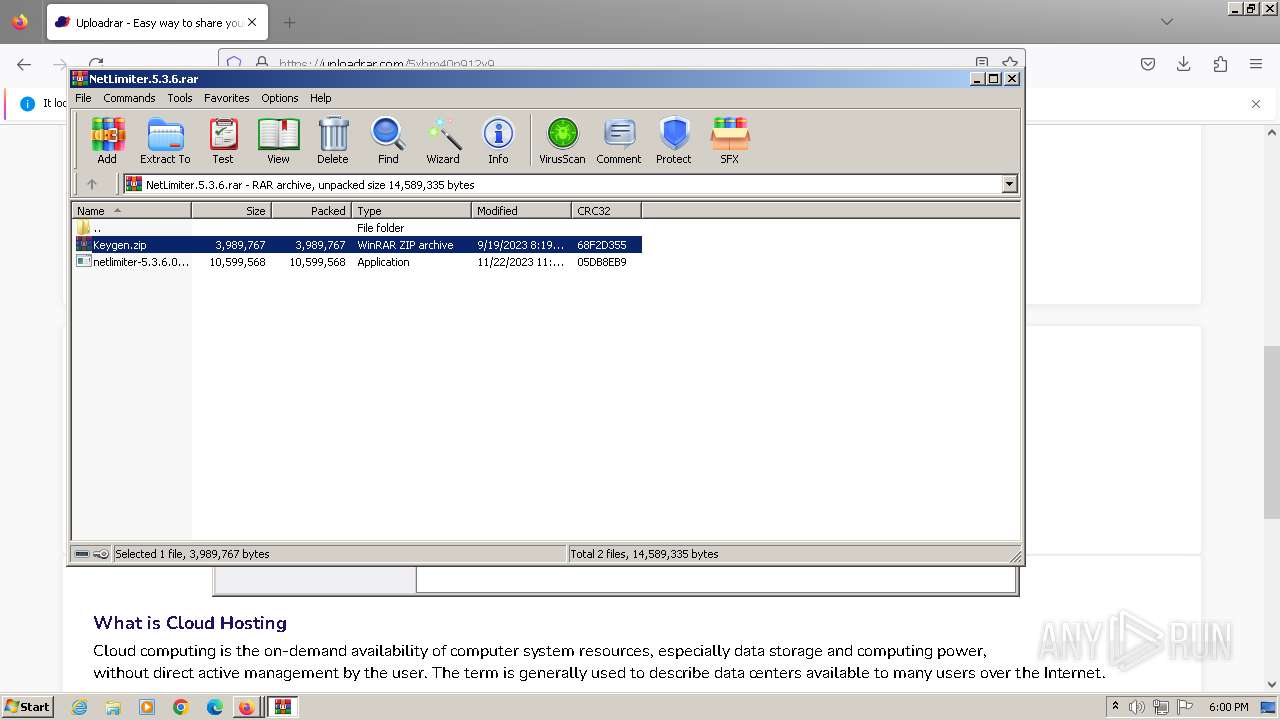This screenshot has width=1280, height=720.
Task: Sort by the Name column header
Action: point(131,211)
